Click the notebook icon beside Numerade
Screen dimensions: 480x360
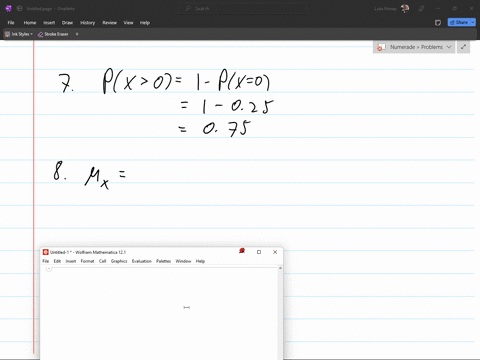coord(381,47)
